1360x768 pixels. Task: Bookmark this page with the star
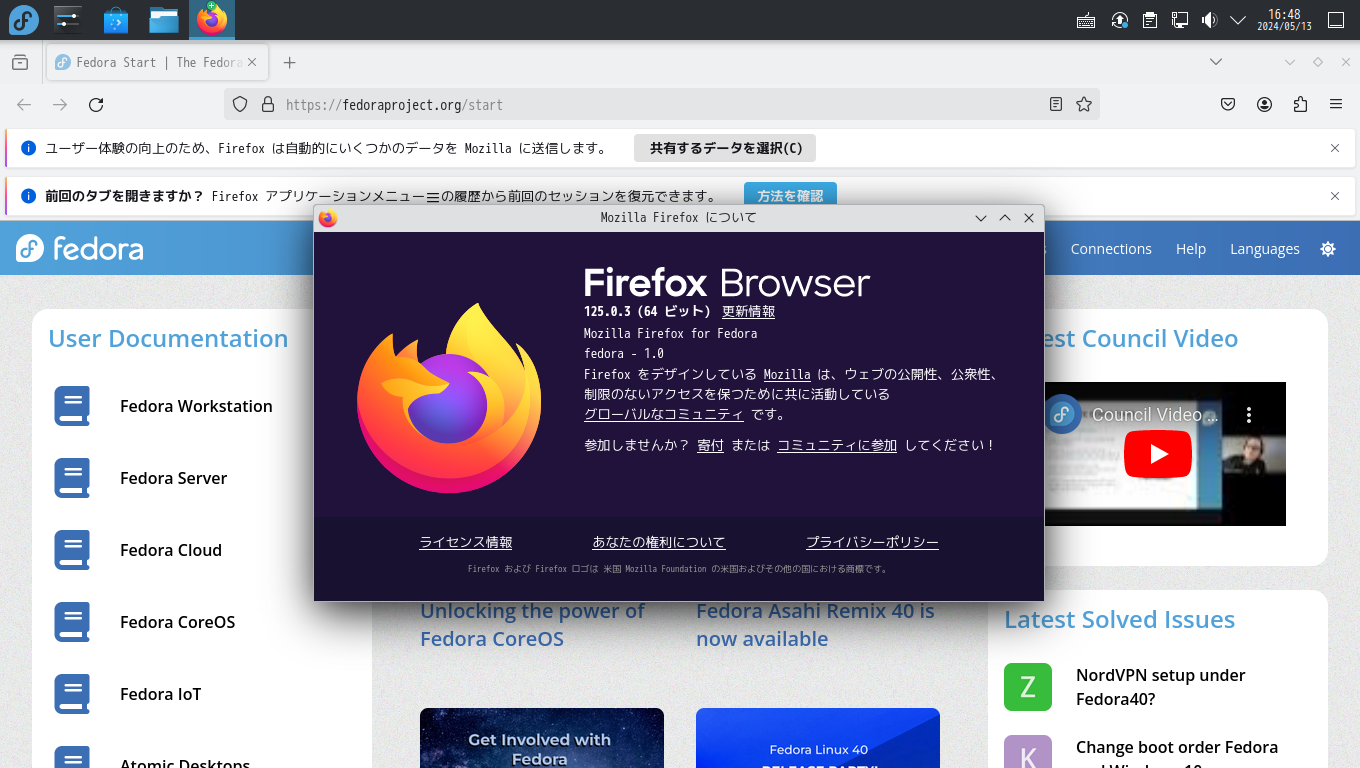pos(1084,104)
